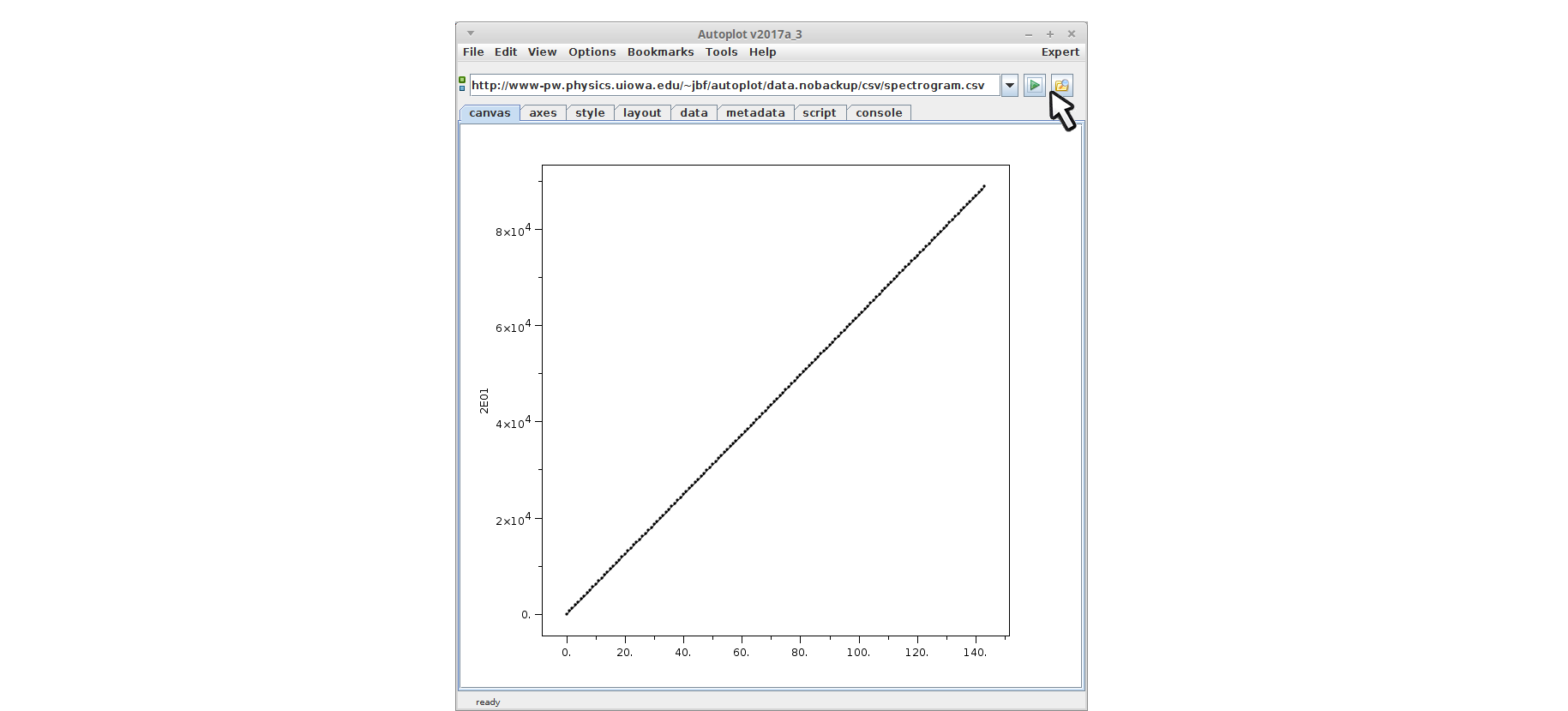The image size is (1568, 711).
Task: Click the ready status bar message
Action: pyautogui.click(x=488, y=702)
